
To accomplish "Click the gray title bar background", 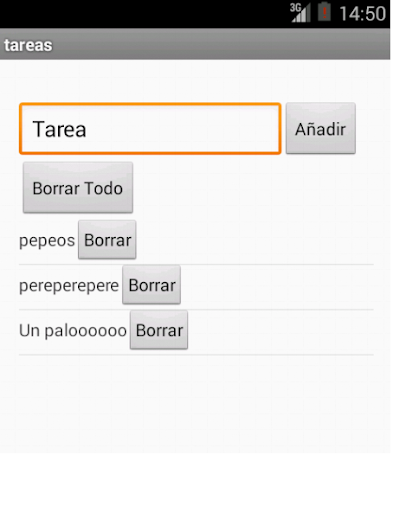I will pos(220,44).
